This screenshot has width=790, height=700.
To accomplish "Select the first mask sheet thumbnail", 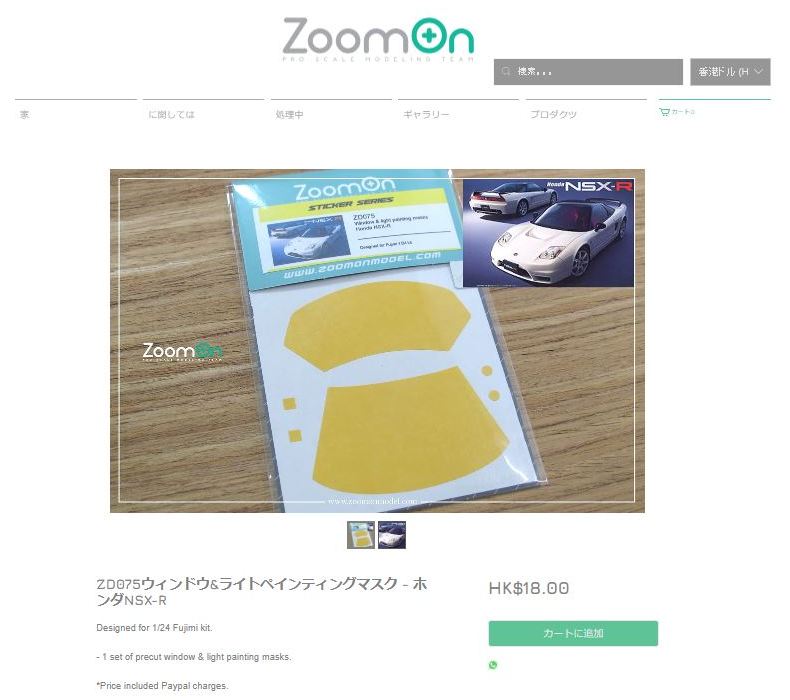I will click(x=361, y=535).
